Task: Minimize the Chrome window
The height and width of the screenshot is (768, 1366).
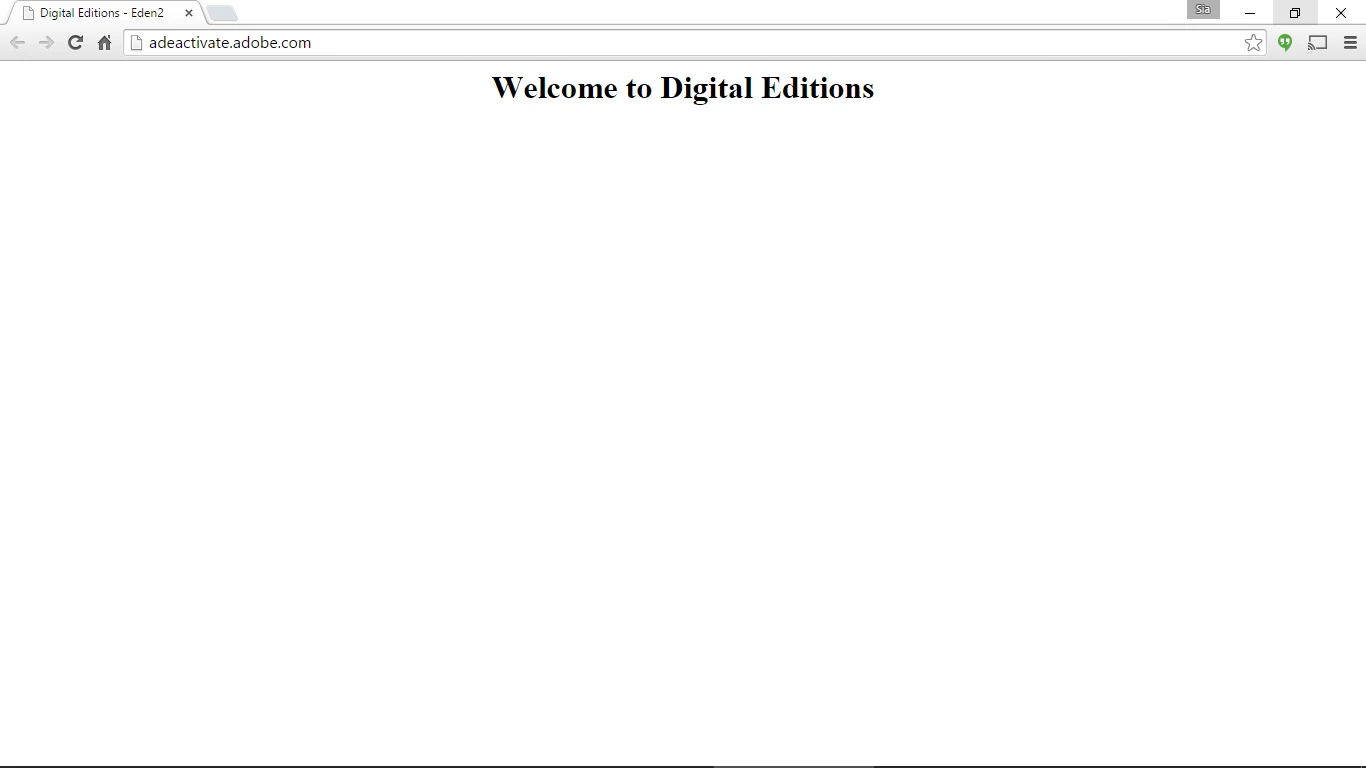Action: (1250, 13)
